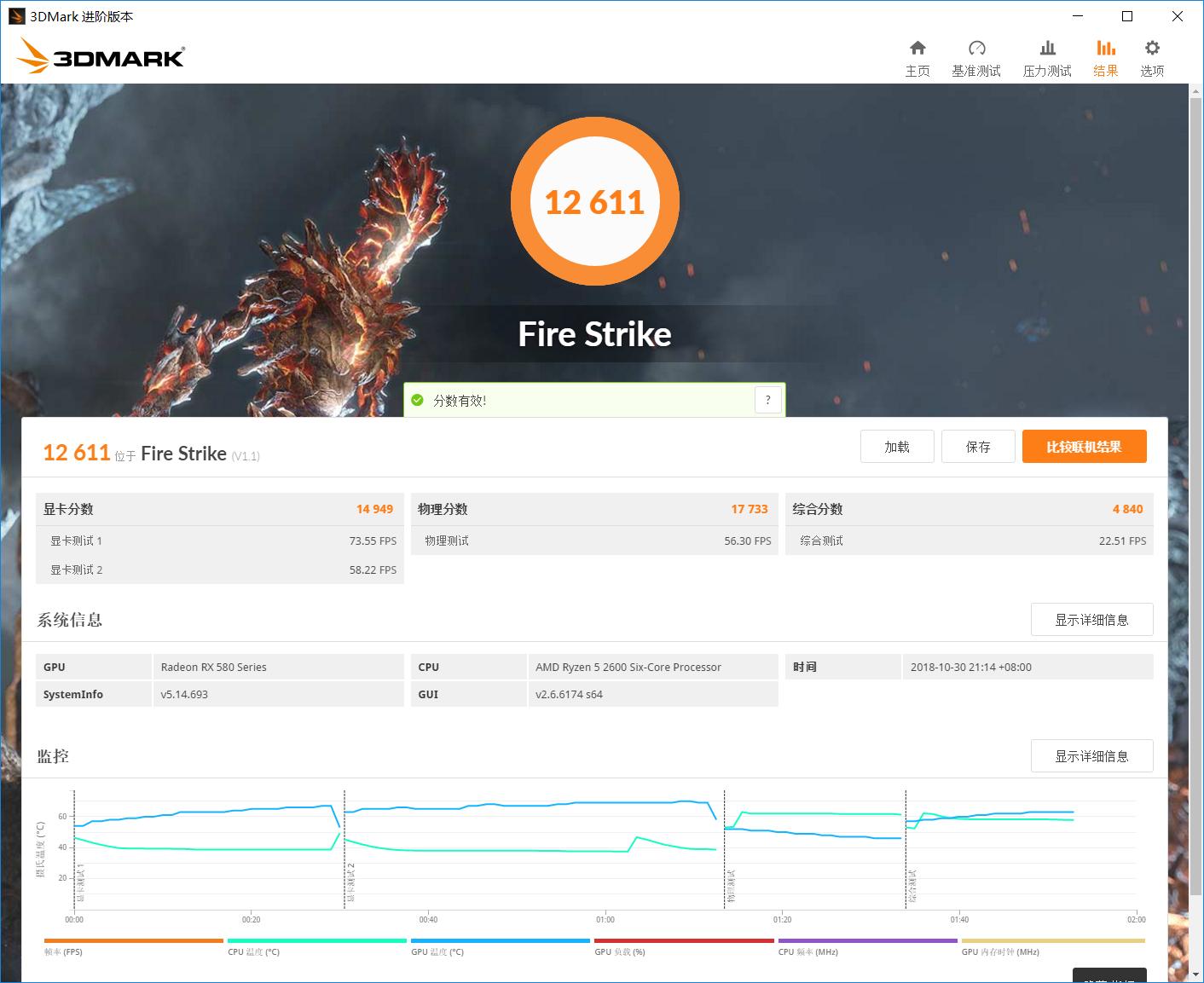
Task: Open 选项 settings via the gear icon
Action: (1152, 56)
